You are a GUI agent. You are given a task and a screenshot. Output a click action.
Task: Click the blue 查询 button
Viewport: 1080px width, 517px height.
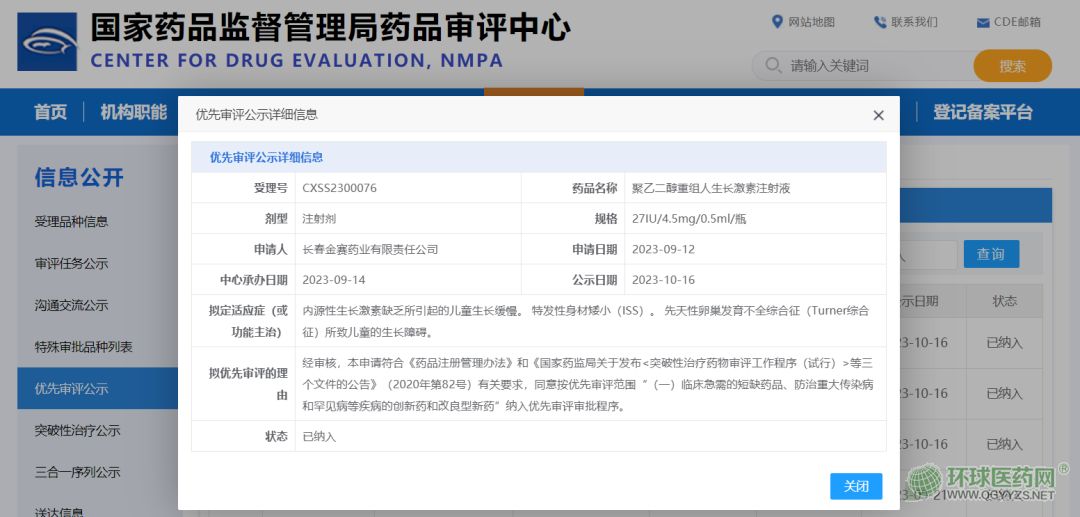(990, 254)
